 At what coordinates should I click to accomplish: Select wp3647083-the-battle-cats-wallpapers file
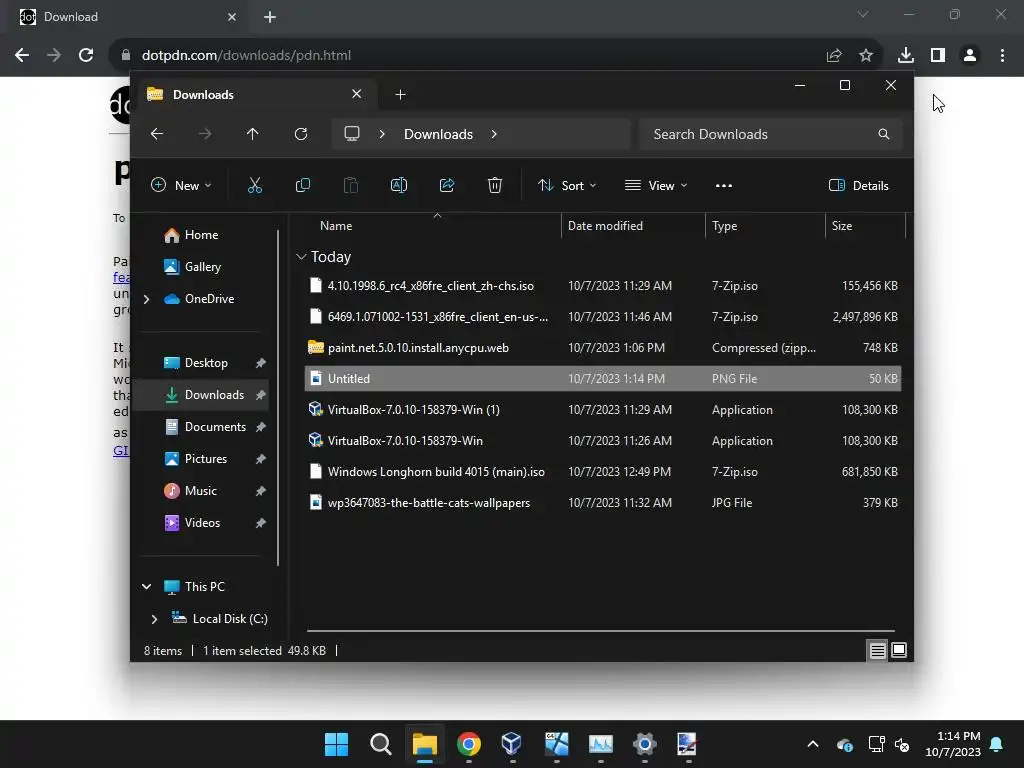tap(603, 503)
